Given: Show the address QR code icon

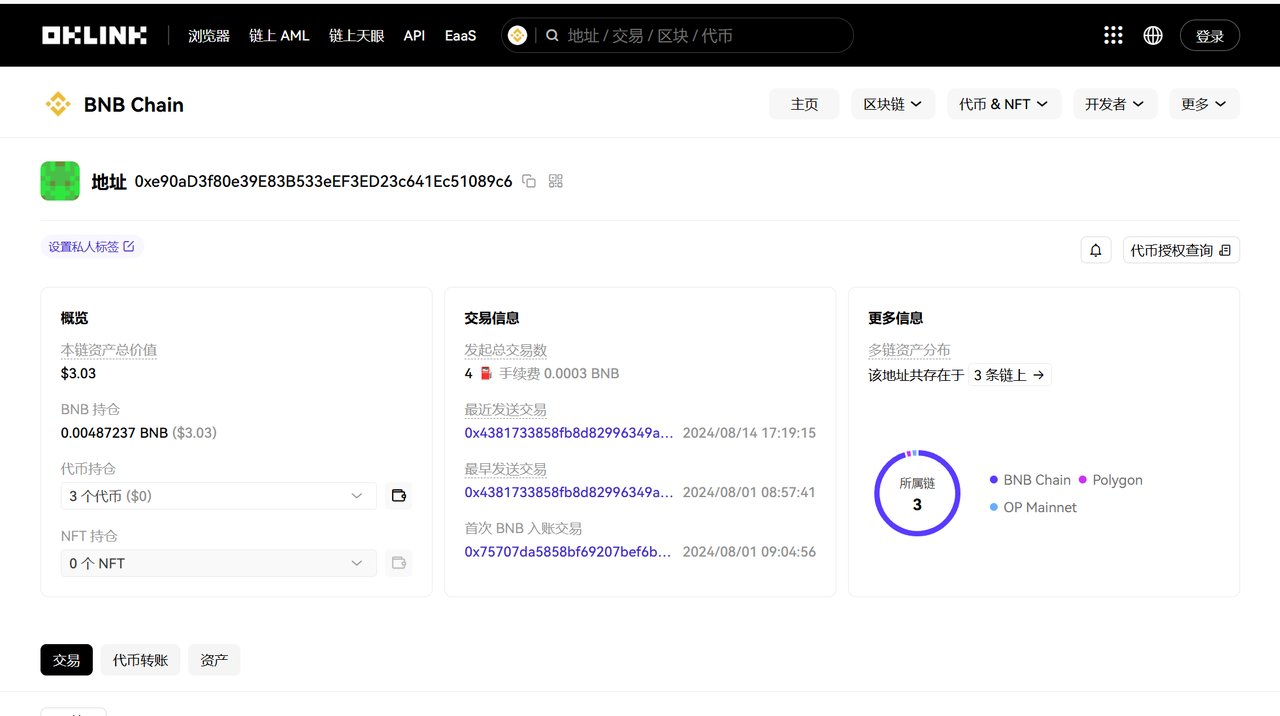Looking at the screenshot, I should pos(556,181).
